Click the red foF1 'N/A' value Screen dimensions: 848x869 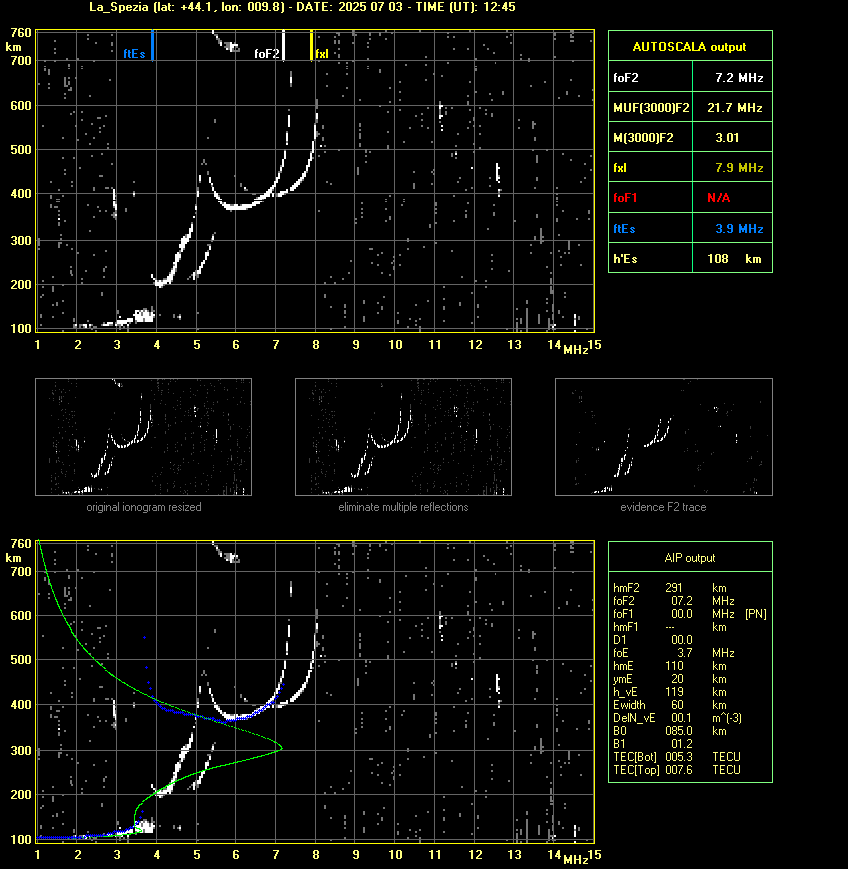[718, 198]
